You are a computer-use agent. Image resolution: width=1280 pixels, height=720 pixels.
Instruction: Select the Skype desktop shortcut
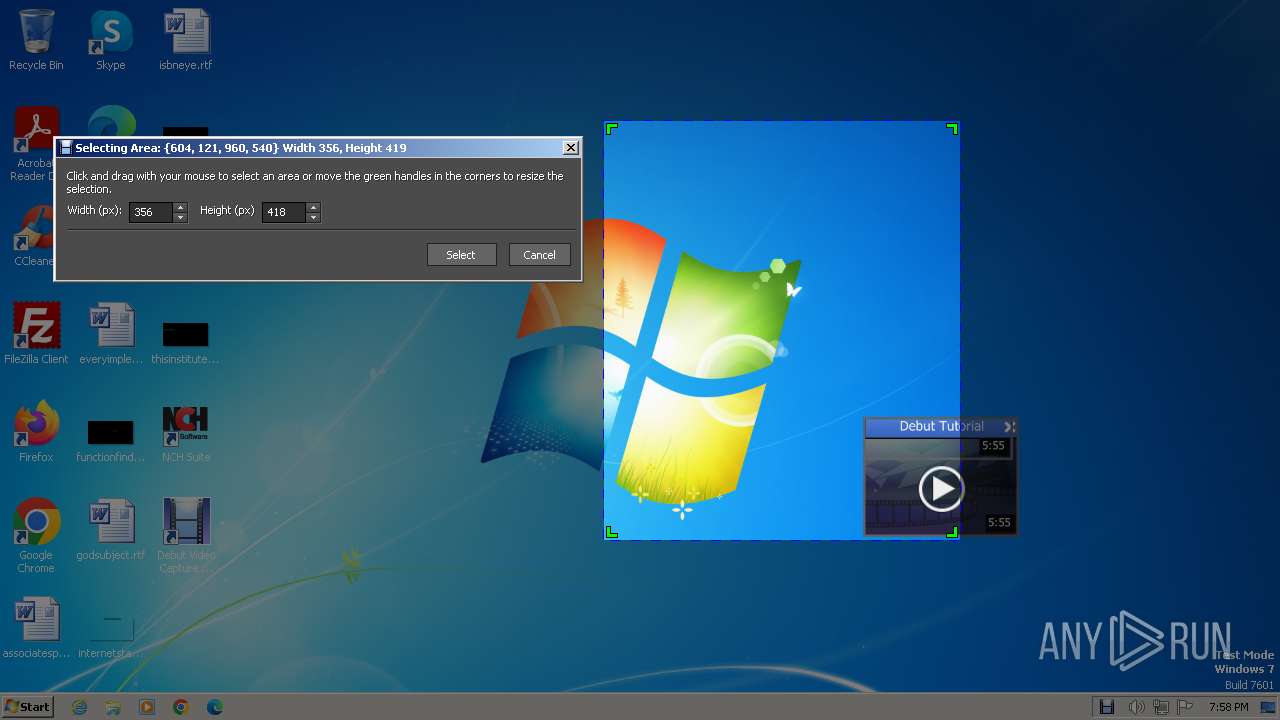pyautogui.click(x=111, y=40)
